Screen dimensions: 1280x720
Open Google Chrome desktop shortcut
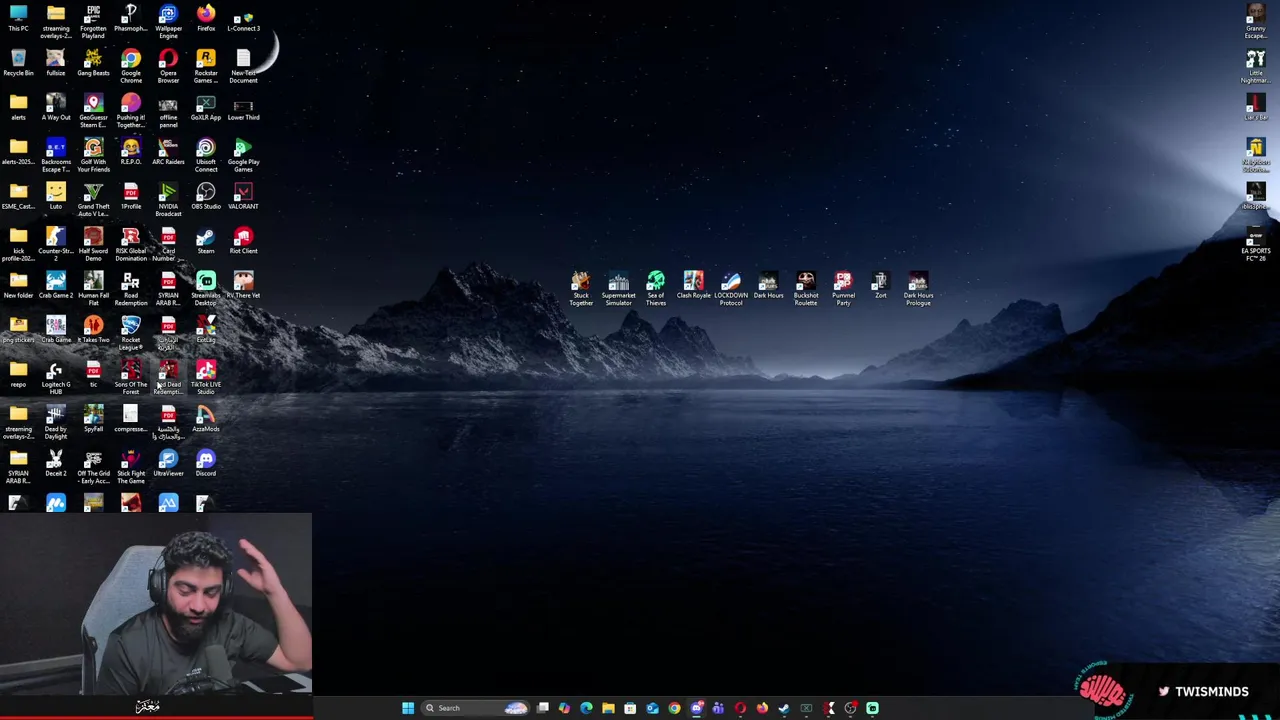click(x=131, y=65)
